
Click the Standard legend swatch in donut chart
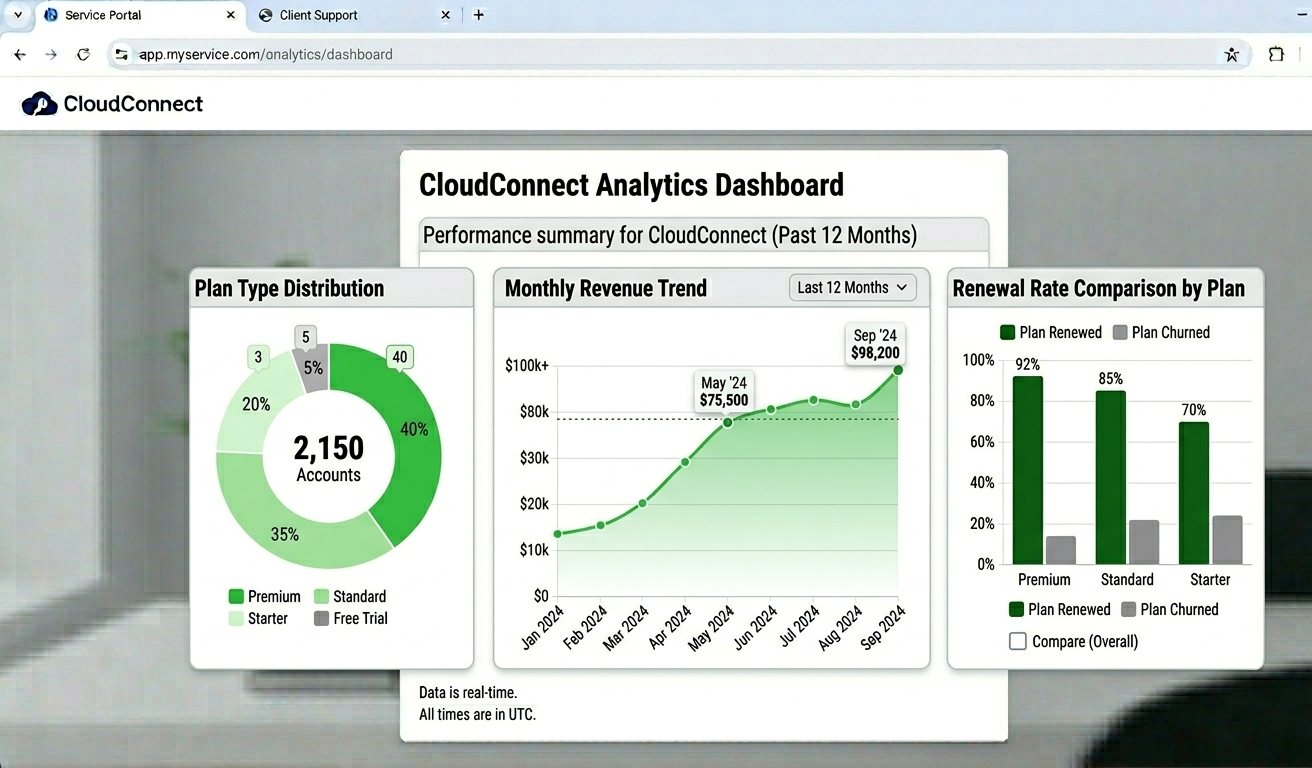click(x=321, y=596)
